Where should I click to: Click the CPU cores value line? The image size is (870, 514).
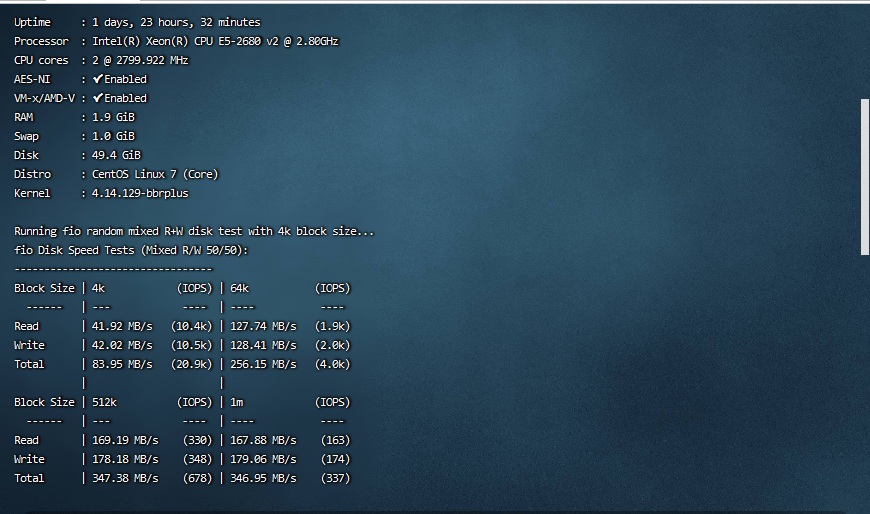coord(140,60)
